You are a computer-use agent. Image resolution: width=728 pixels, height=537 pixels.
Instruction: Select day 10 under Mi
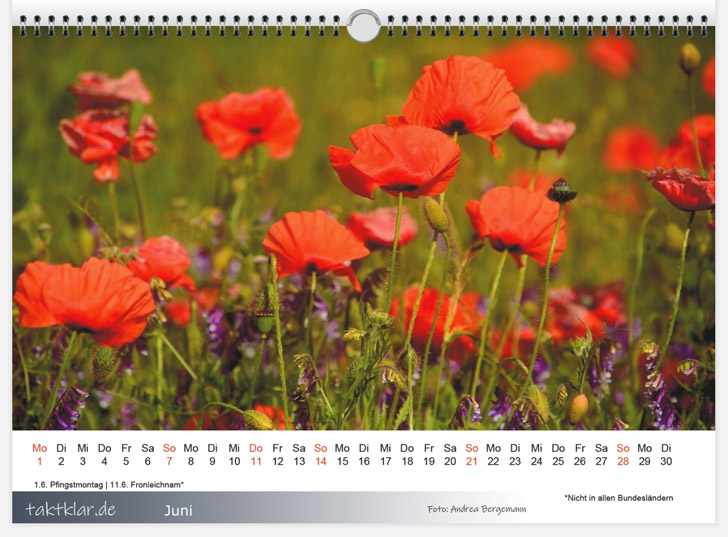[x=234, y=461]
